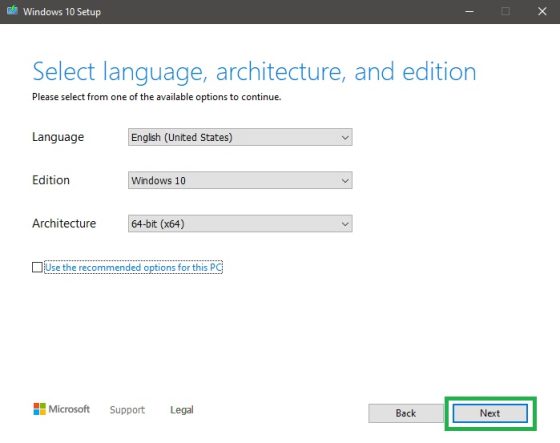Tick the recommended options checkbox
The width and height of the screenshot is (560, 443).
[37, 267]
